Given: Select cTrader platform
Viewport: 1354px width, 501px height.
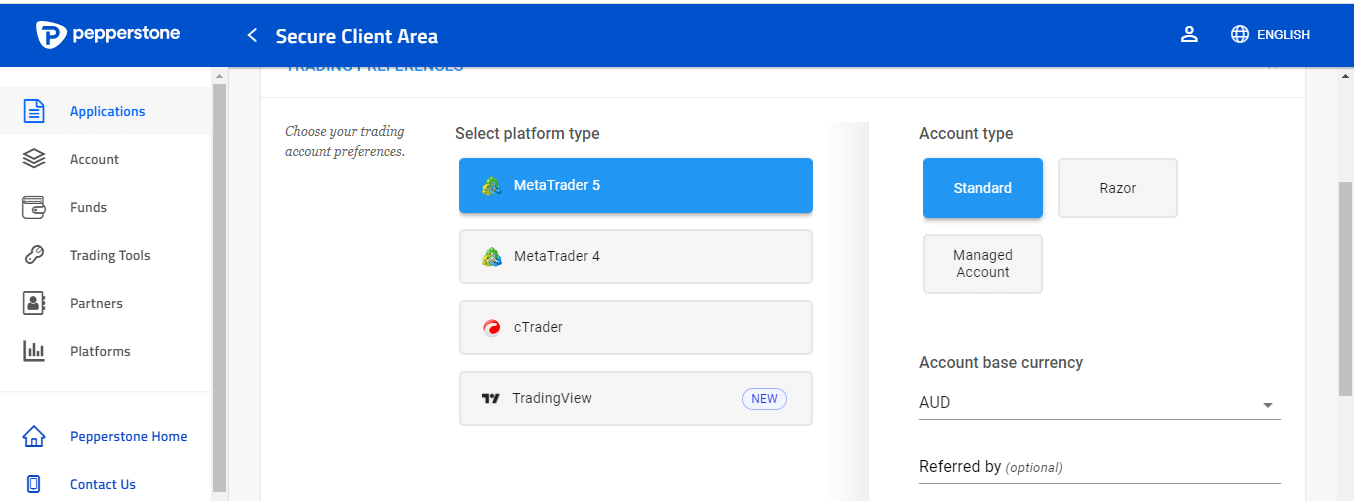Looking at the screenshot, I should [636, 328].
